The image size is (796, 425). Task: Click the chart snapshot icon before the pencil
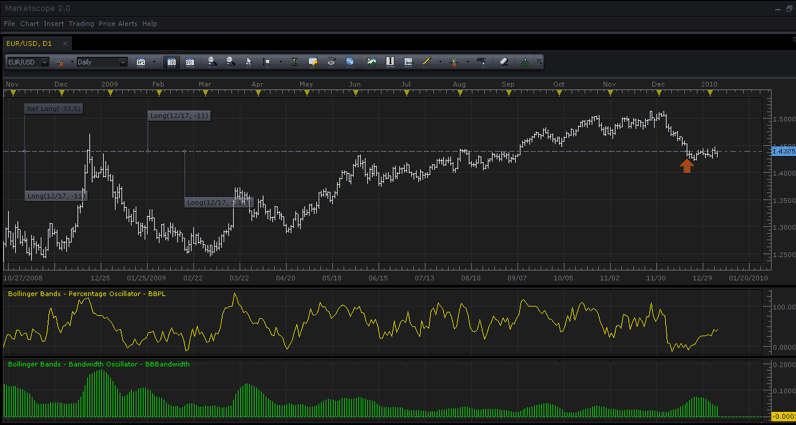click(x=408, y=62)
